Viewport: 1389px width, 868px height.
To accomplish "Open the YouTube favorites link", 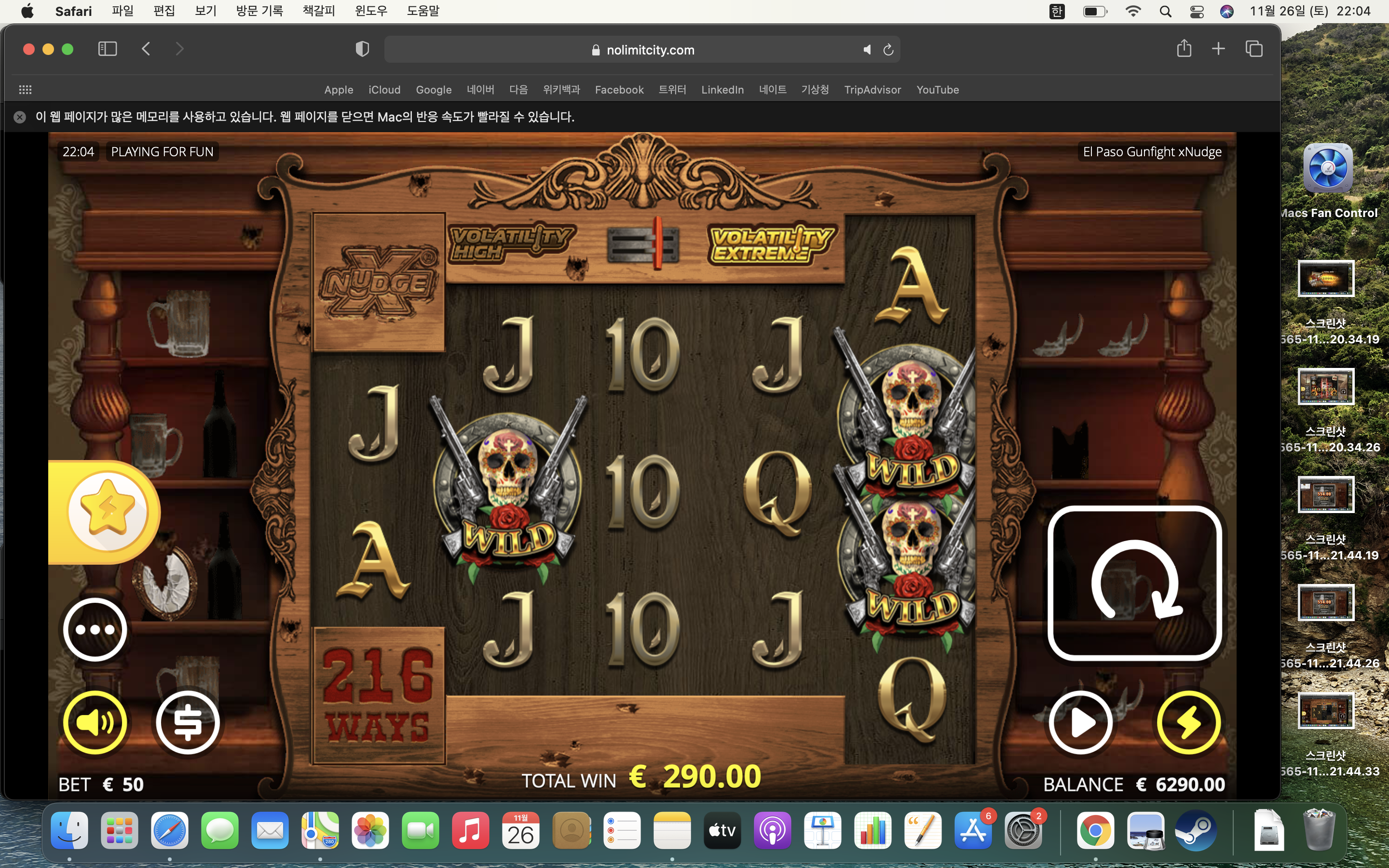I will click(x=937, y=90).
